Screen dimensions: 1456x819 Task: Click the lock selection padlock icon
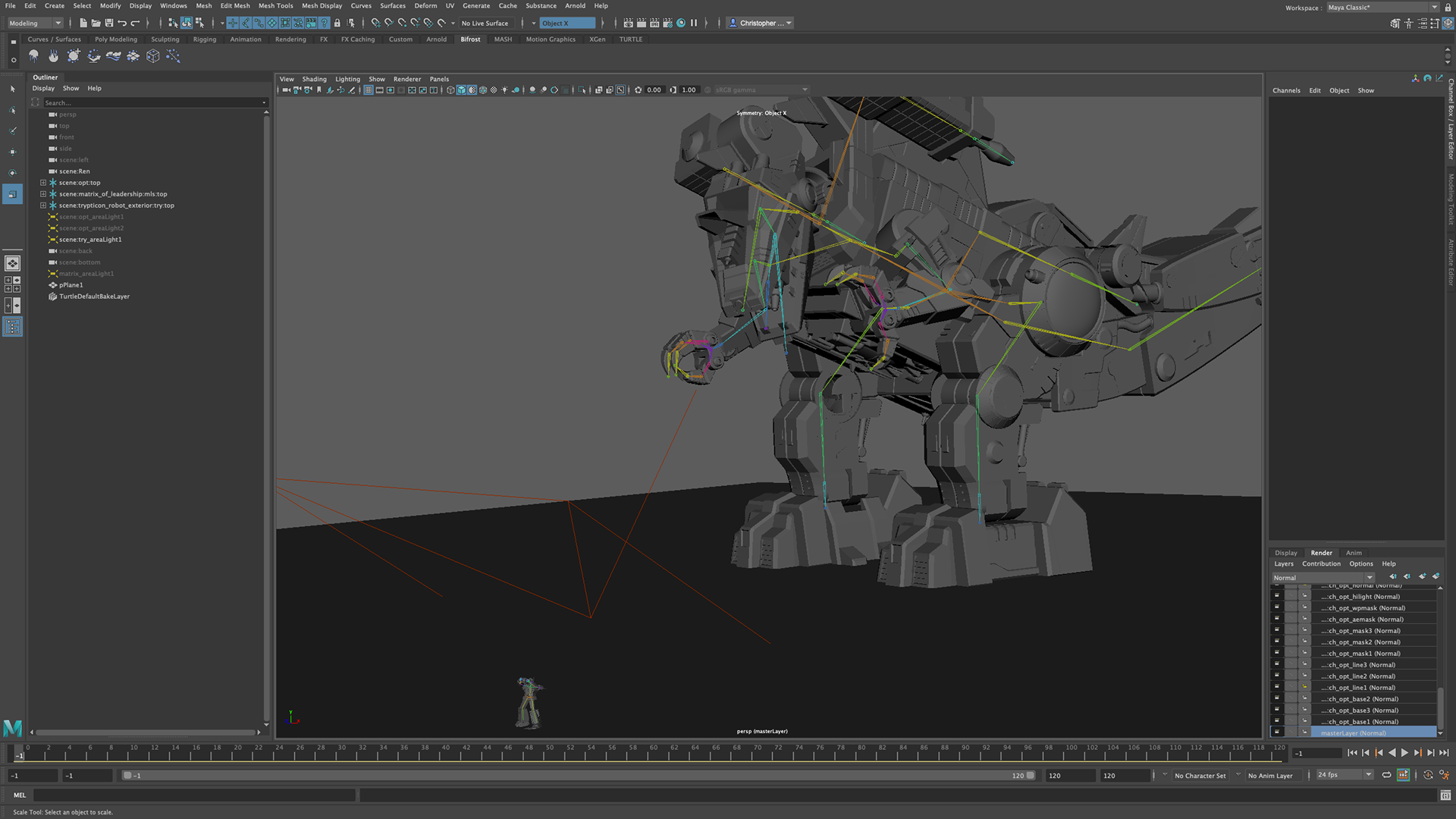point(337,23)
